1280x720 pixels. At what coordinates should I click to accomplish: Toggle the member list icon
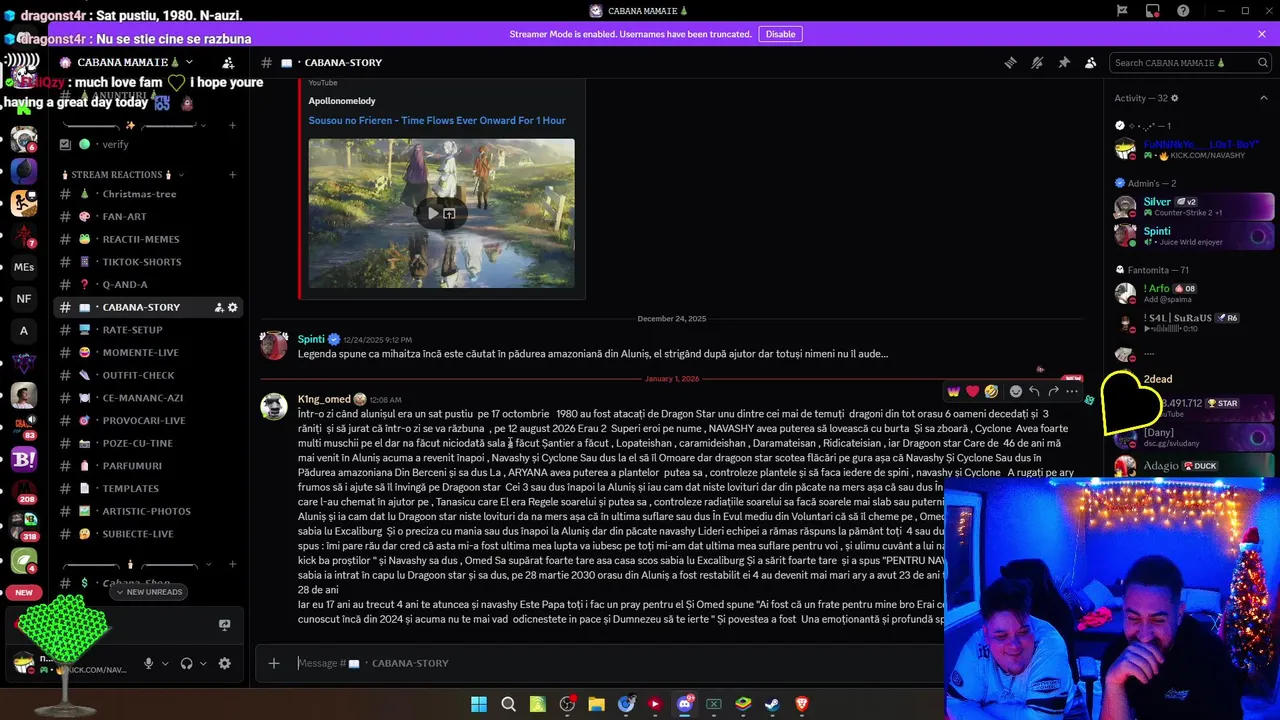tap(1090, 62)
